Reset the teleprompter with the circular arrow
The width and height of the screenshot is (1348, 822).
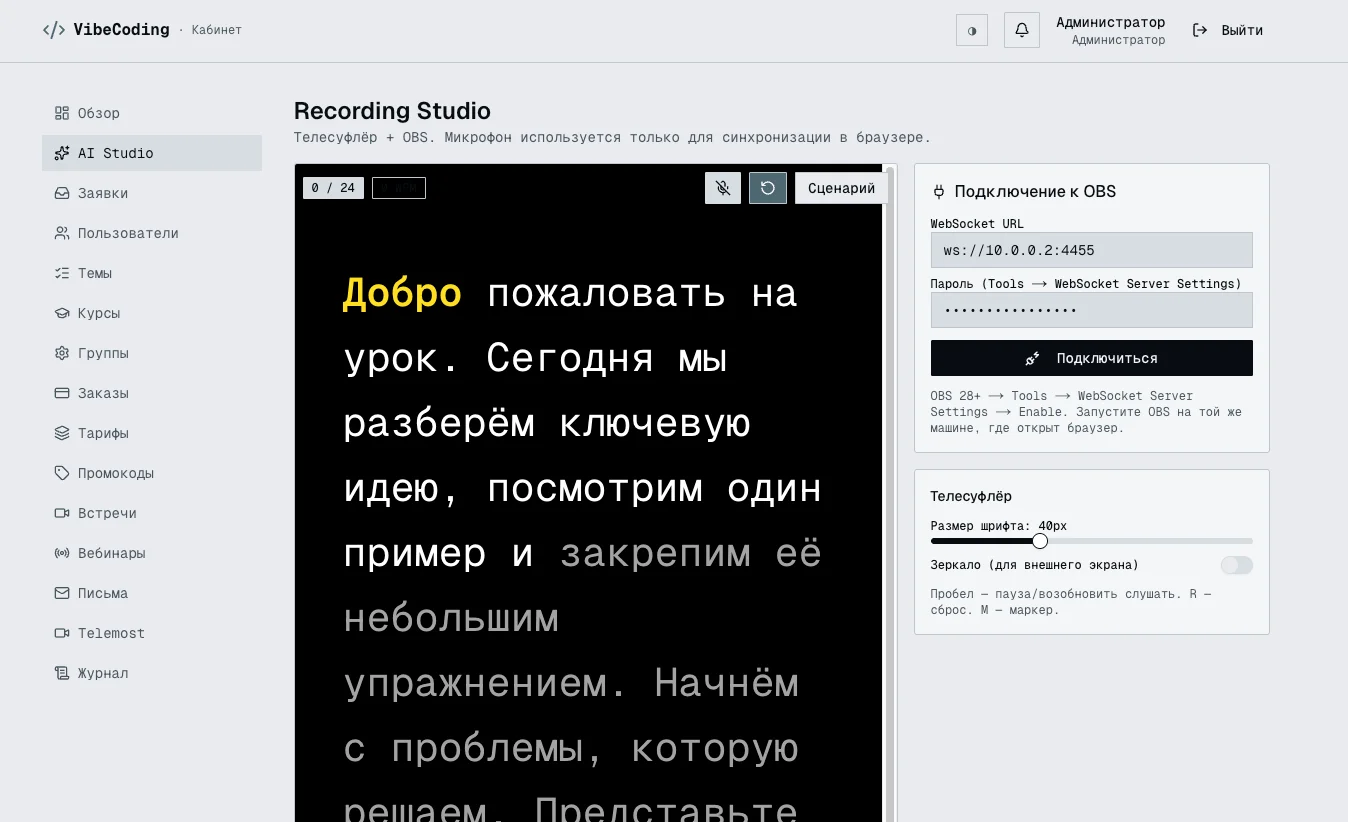point(768,188)
